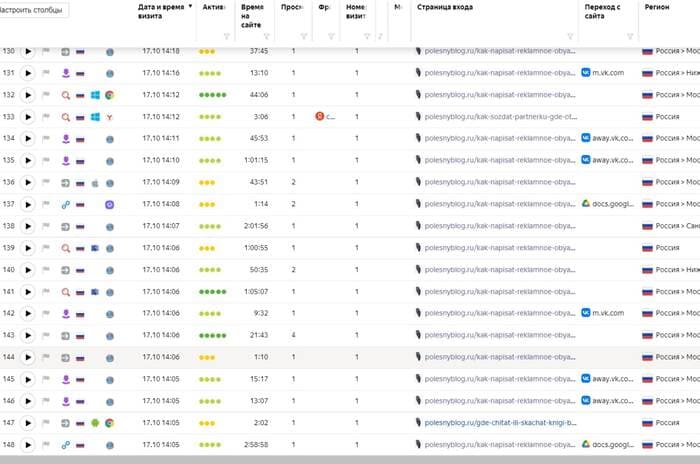Click the Google Docs icon in row 137

[x=586, y=204]
